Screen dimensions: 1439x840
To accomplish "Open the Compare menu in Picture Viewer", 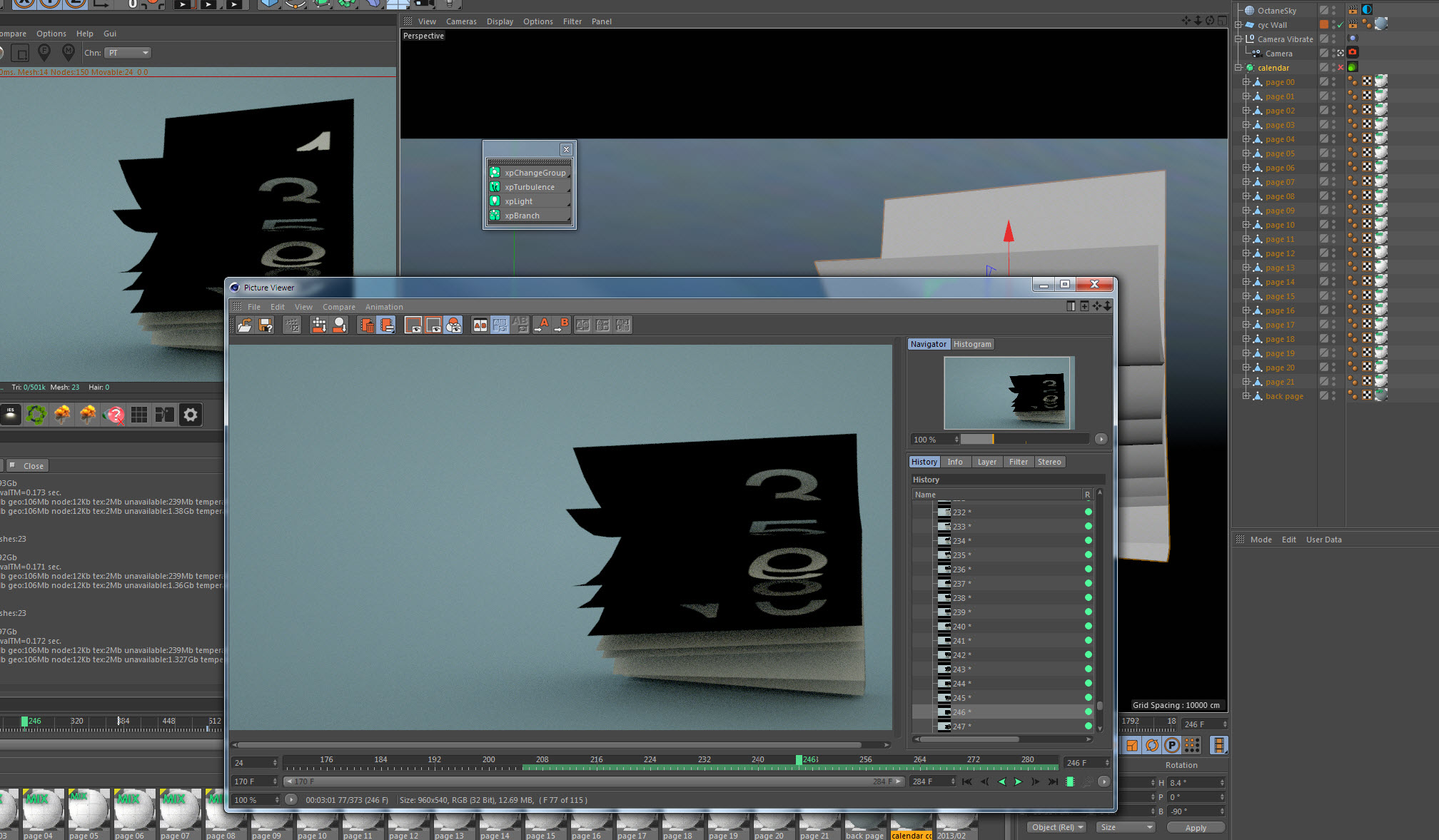I will pyautogui.click(x=338, y=307).
